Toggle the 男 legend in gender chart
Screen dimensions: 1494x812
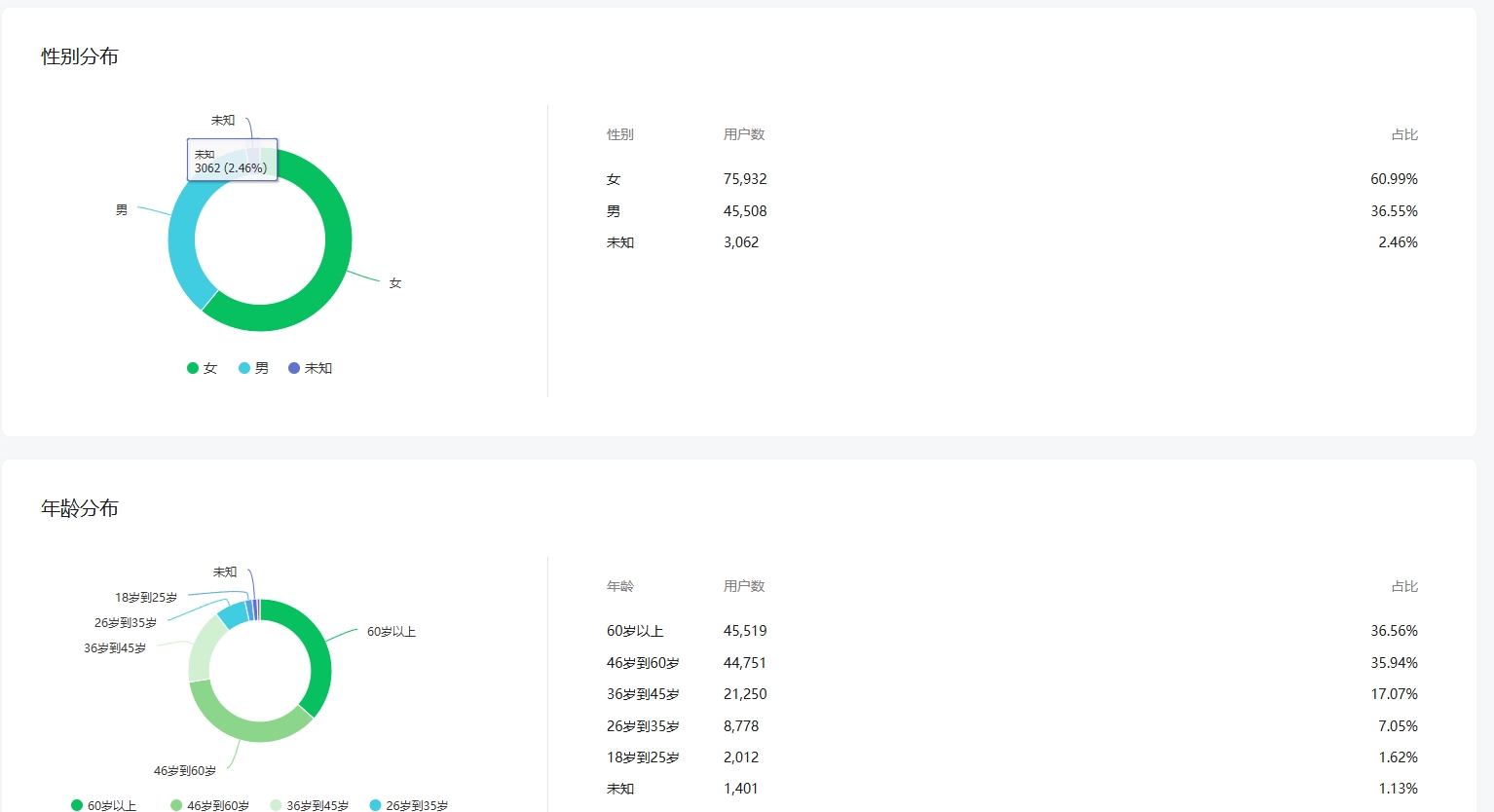click(253, 368)
